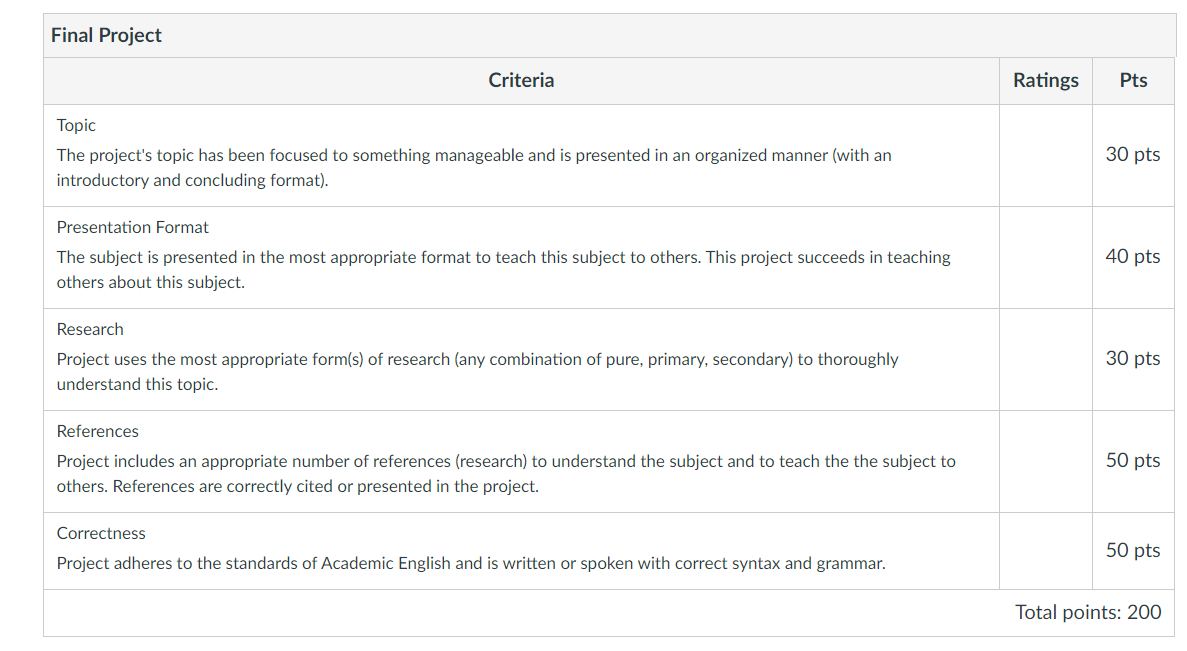The width and height of the screenshot is (1187, 651).
Task: Click the 50 pts value for References
Action: pos(1132,461)
